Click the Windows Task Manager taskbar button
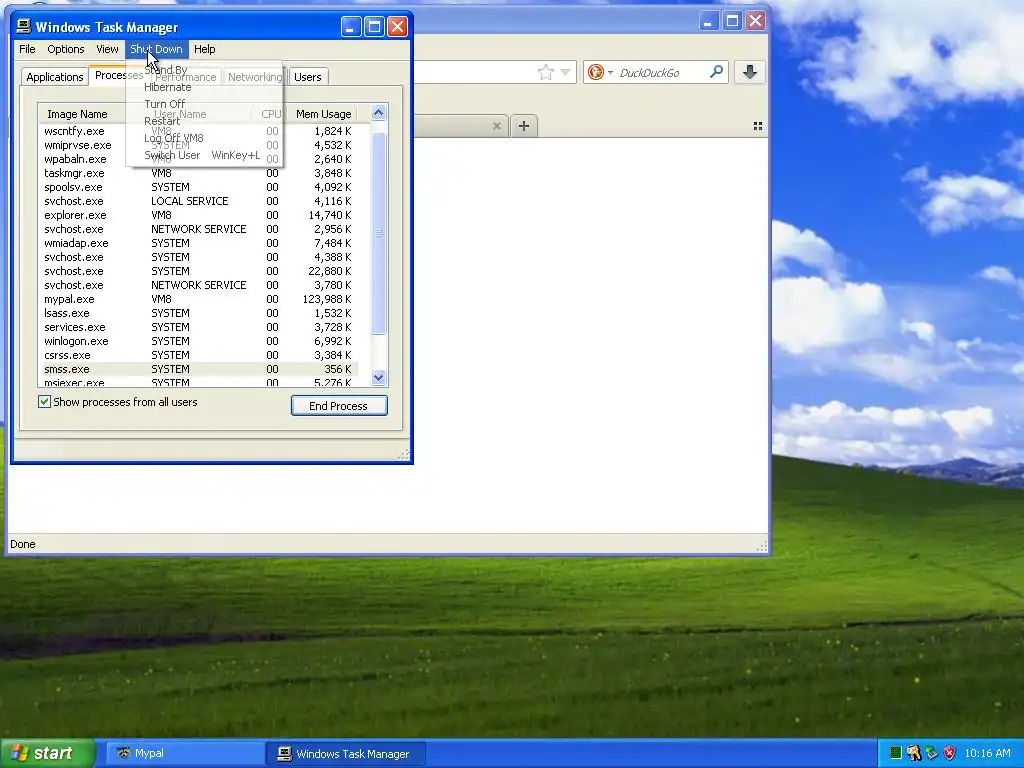This screenshot has height=768, width=1024. (x=346, y=753)
